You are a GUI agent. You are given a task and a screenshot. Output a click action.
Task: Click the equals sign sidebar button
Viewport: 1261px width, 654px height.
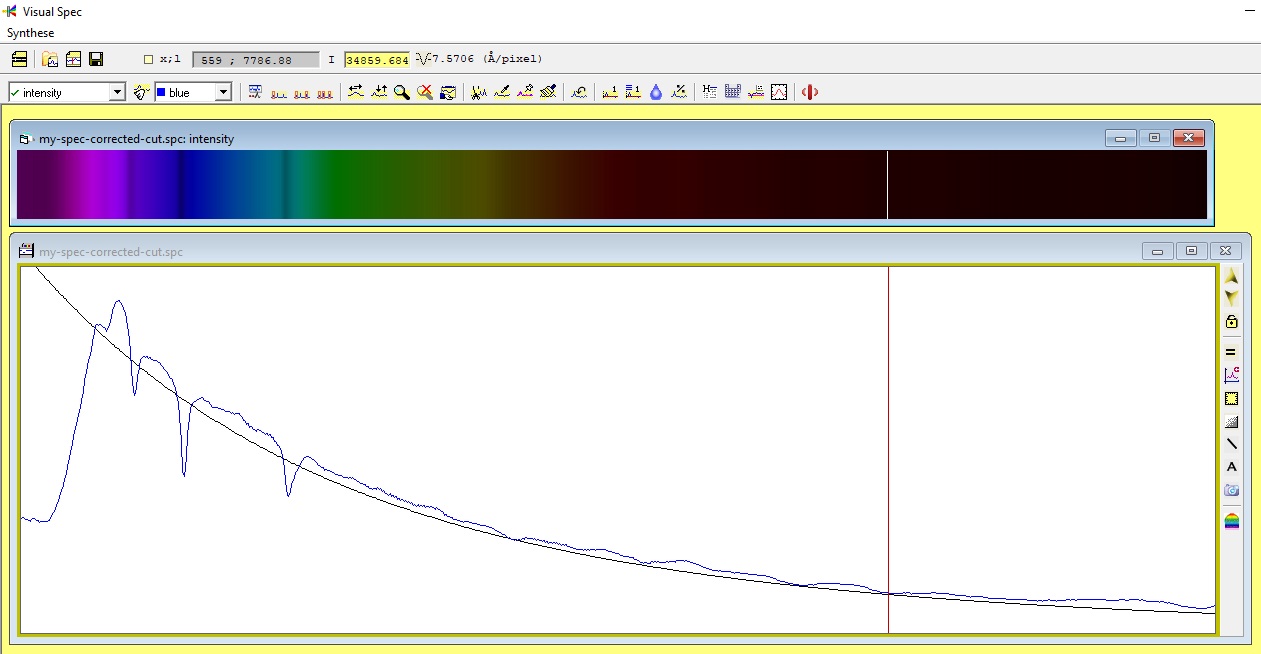click(1231, 352)
